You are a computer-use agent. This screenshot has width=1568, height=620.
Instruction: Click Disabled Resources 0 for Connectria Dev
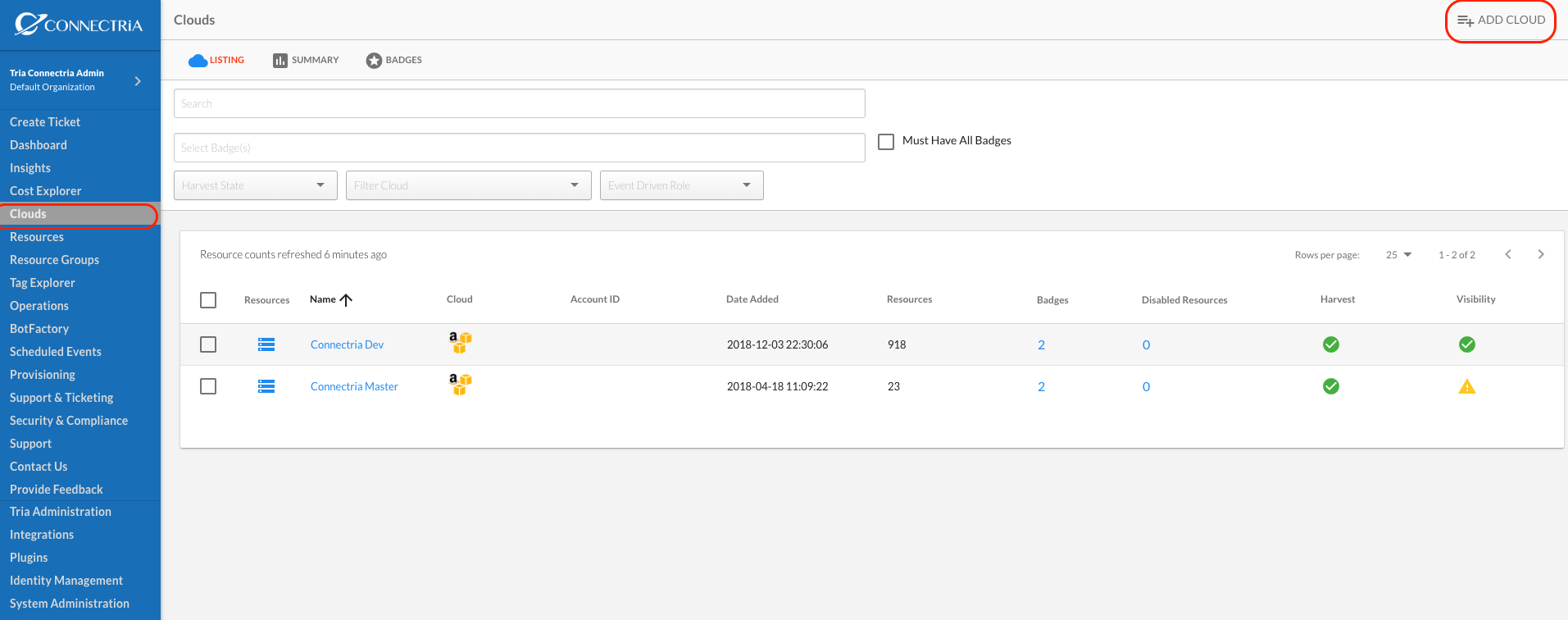point(1146,345)
